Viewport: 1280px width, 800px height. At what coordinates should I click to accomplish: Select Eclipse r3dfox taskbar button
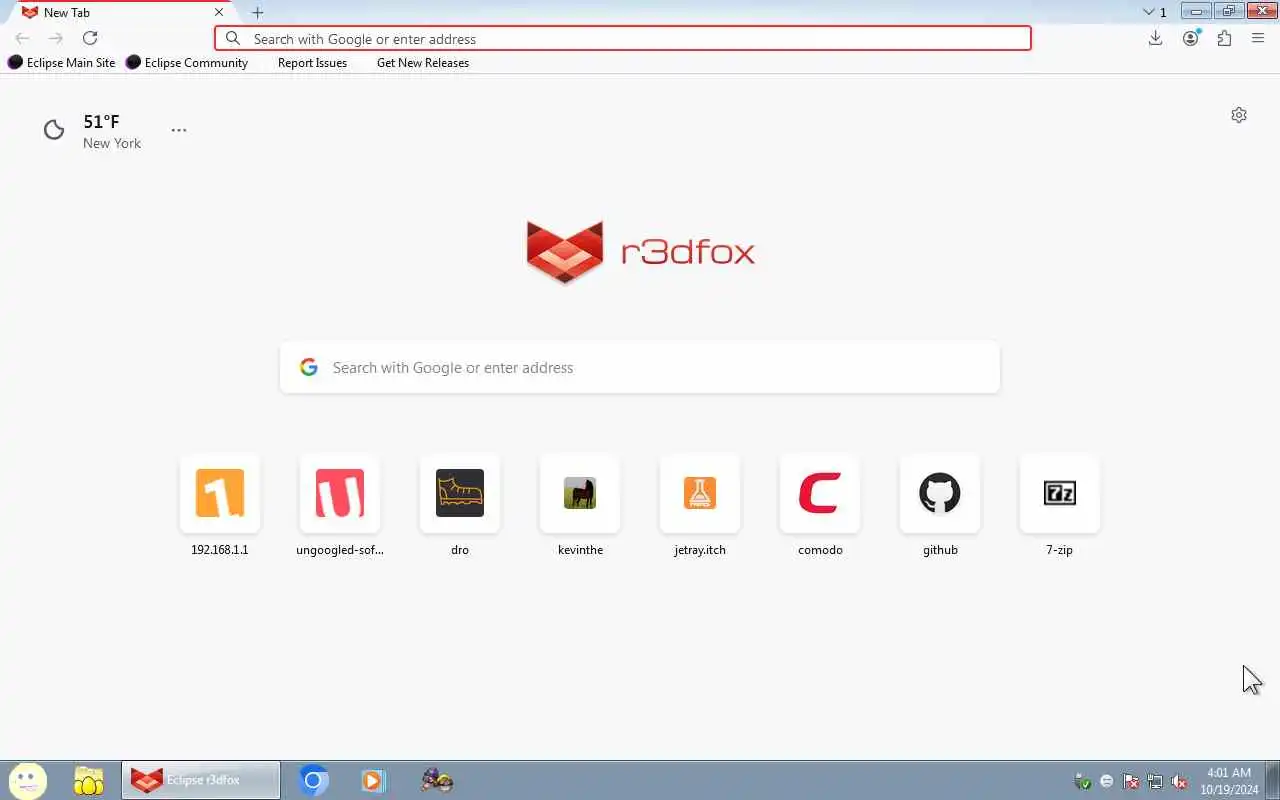point(201,780)
